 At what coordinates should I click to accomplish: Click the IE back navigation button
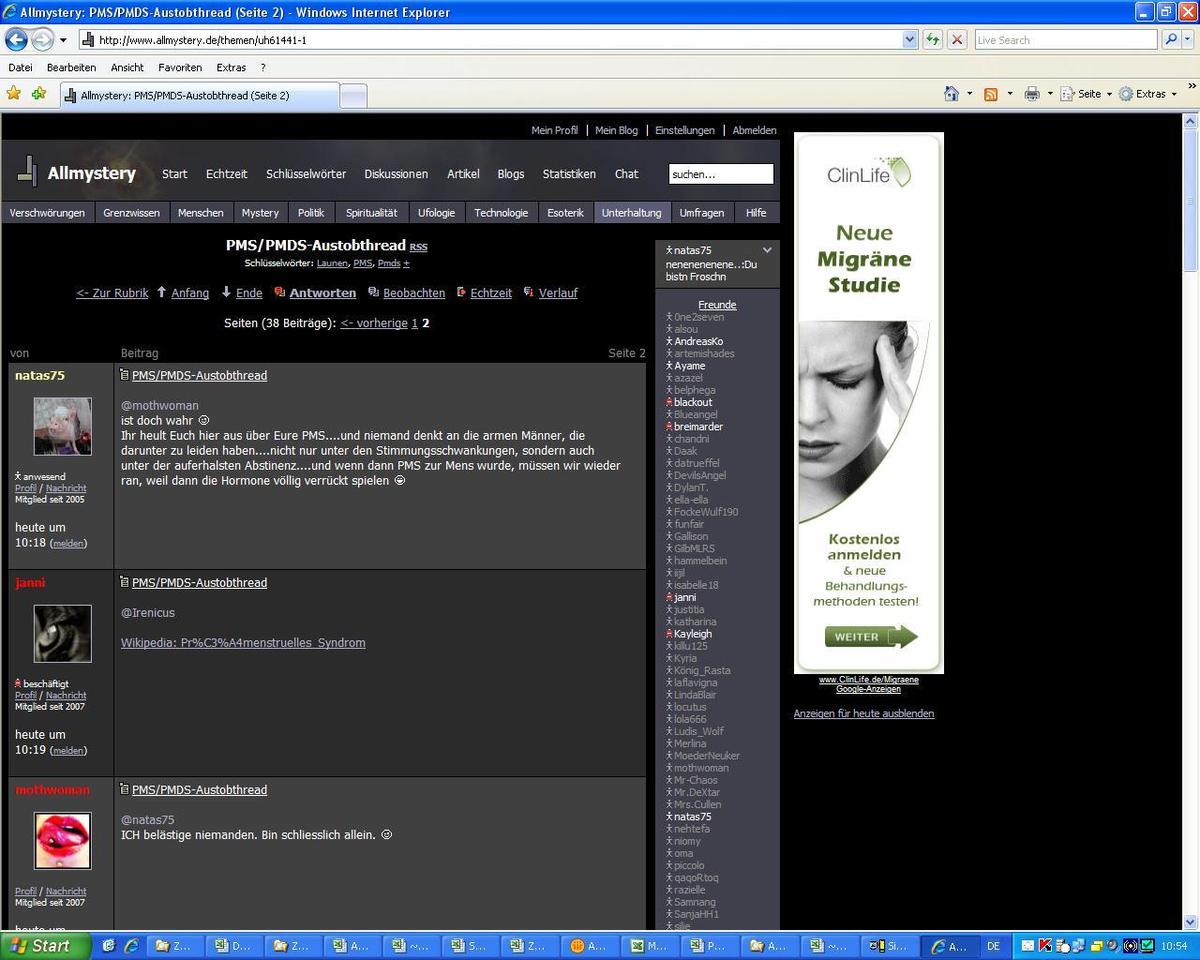(x=16, y=40)
